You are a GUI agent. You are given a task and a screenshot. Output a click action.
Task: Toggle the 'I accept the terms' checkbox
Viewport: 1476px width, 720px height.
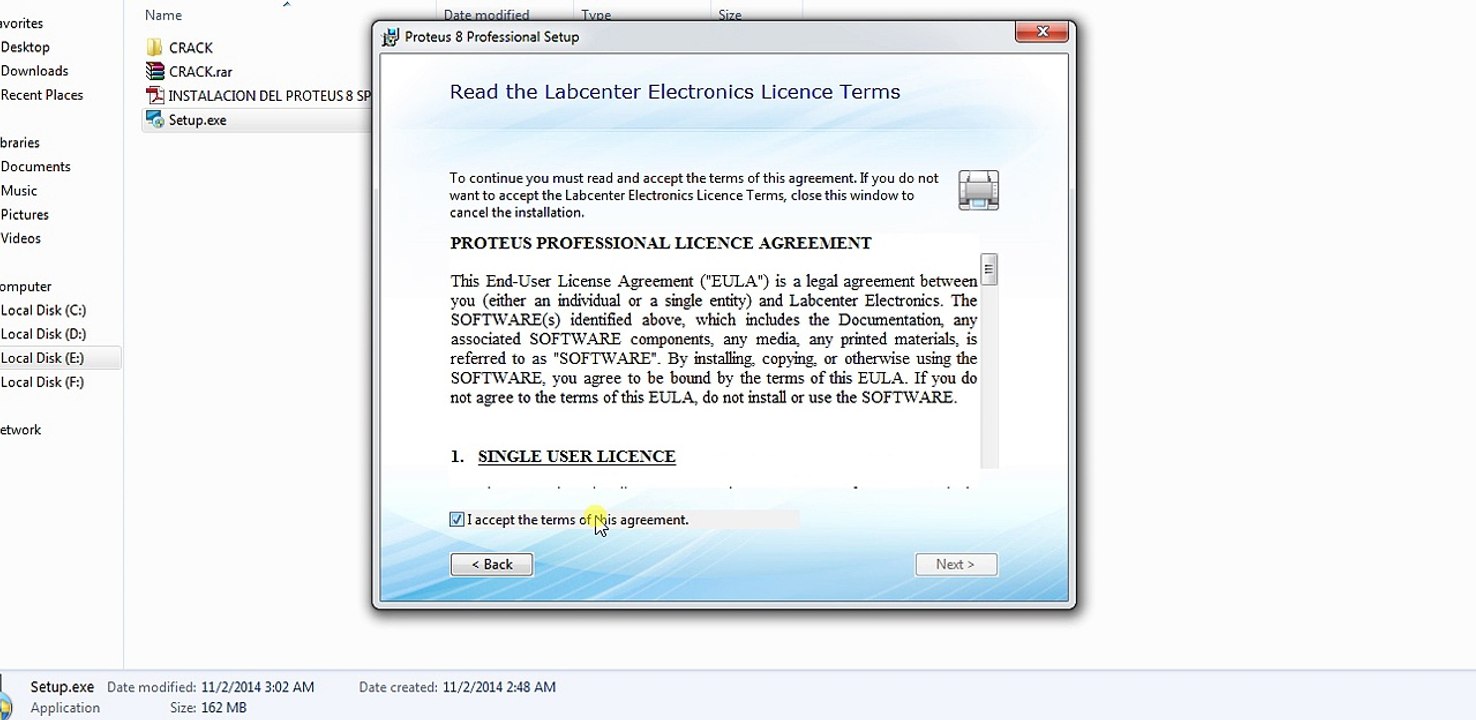[457, 519]
